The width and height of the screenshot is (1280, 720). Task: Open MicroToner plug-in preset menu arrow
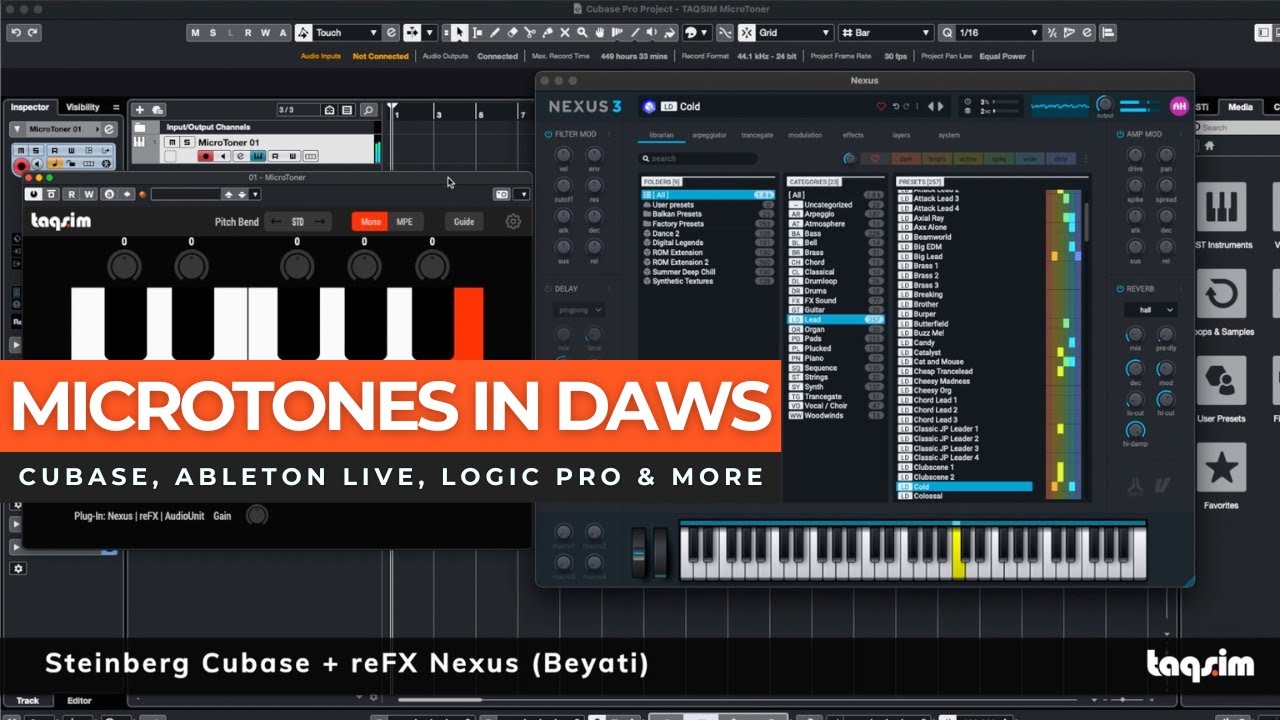coord(255,194)
